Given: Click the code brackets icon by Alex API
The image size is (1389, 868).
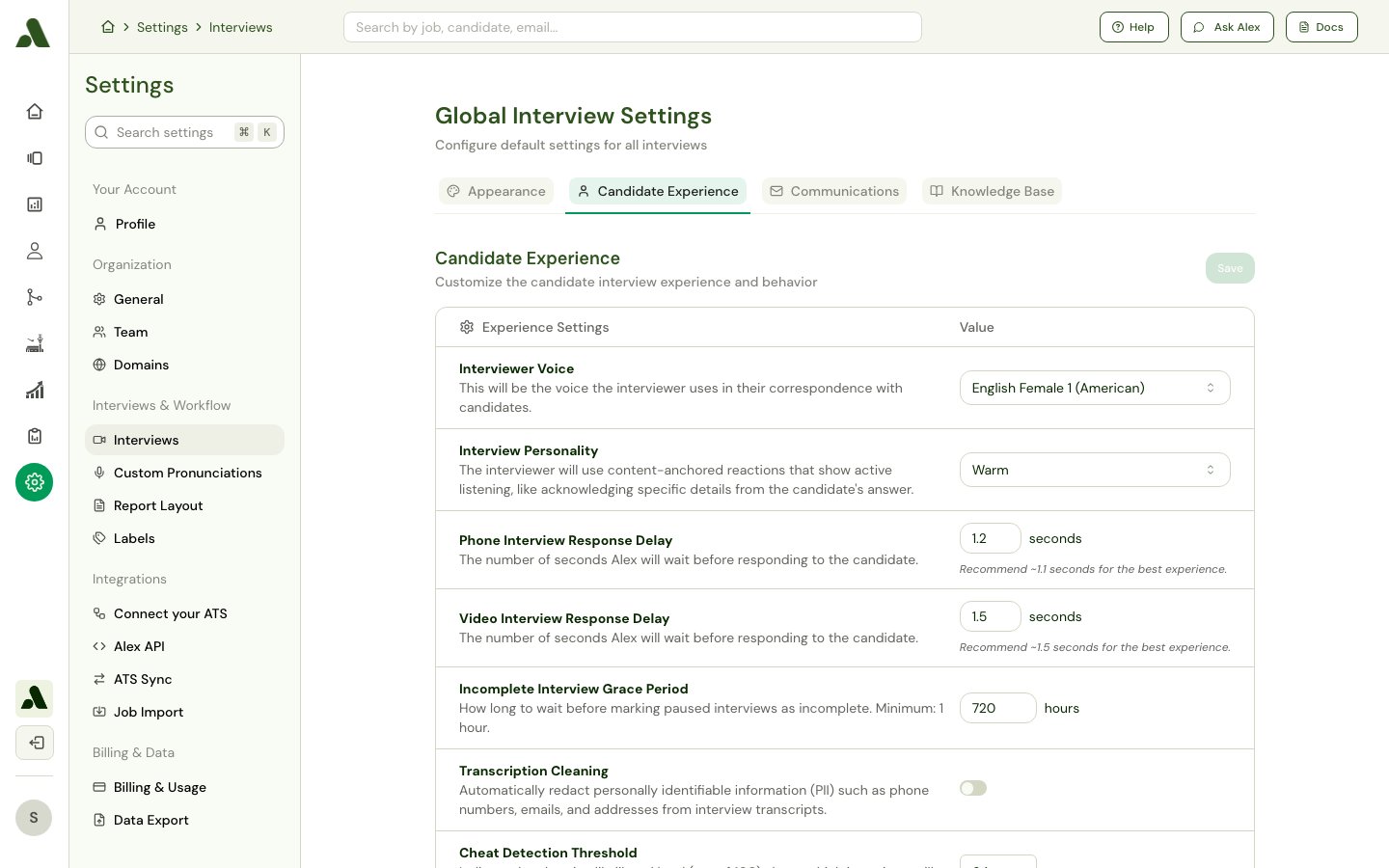Looking at the screenshot, I should point(99,646).
